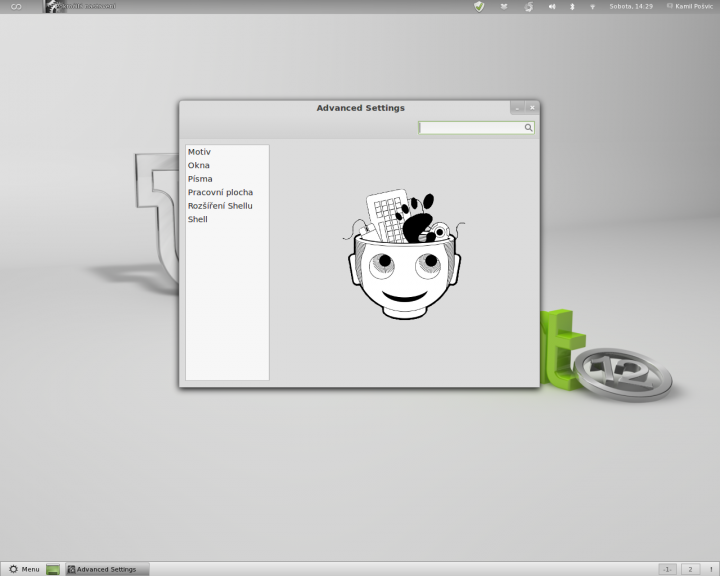Open the Písma font settings

pos(227,179)
